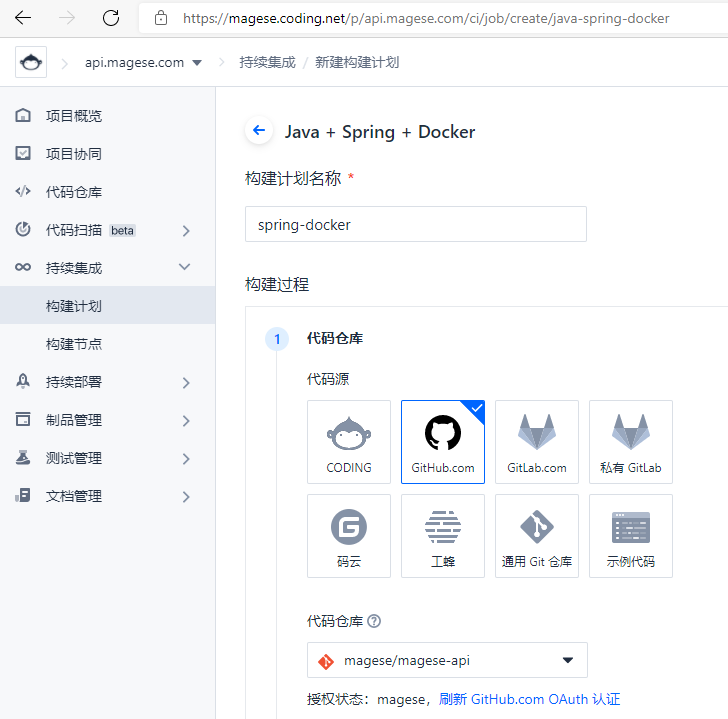Click the 项目协同 checkbox icon
This screenshot has height=719, width=728.
point(23,153)
